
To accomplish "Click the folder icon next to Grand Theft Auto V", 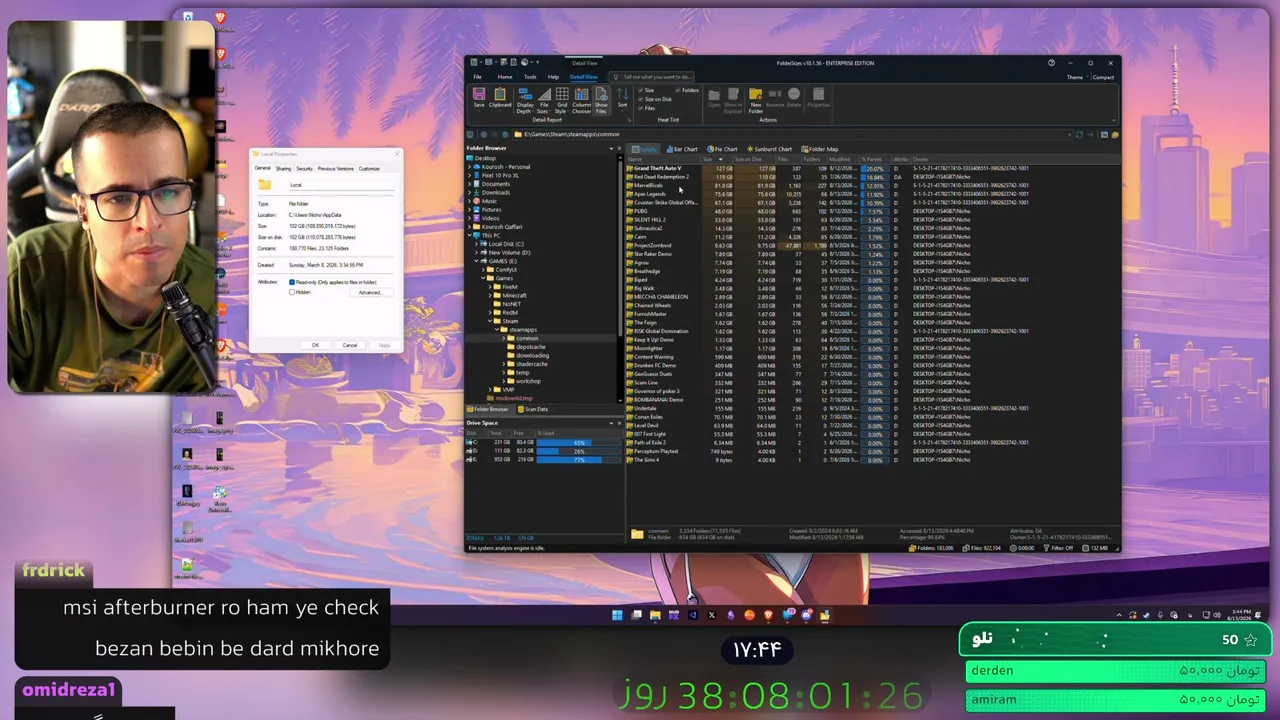I will tap(630, 168).
